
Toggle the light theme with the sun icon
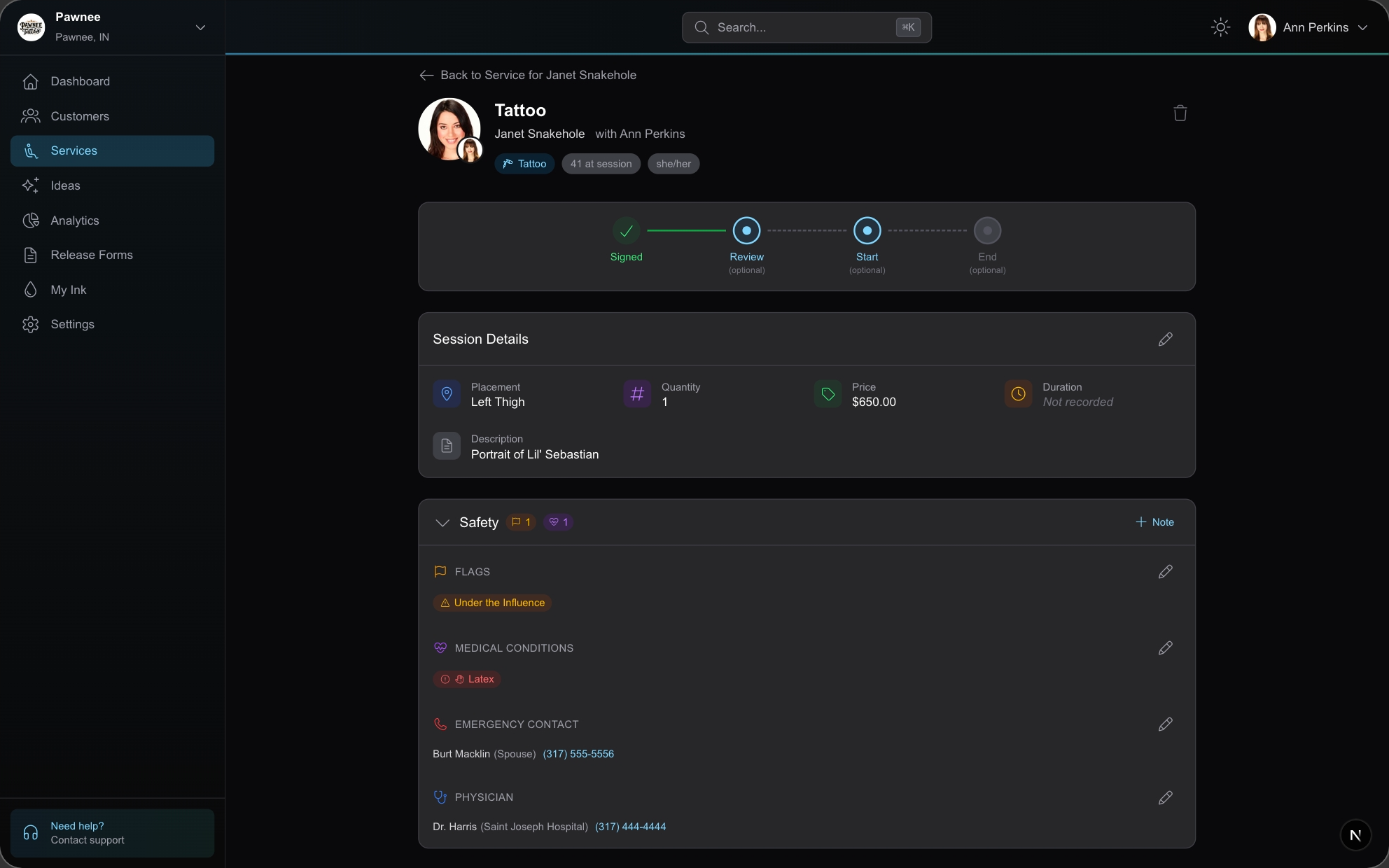point(1220,27)
